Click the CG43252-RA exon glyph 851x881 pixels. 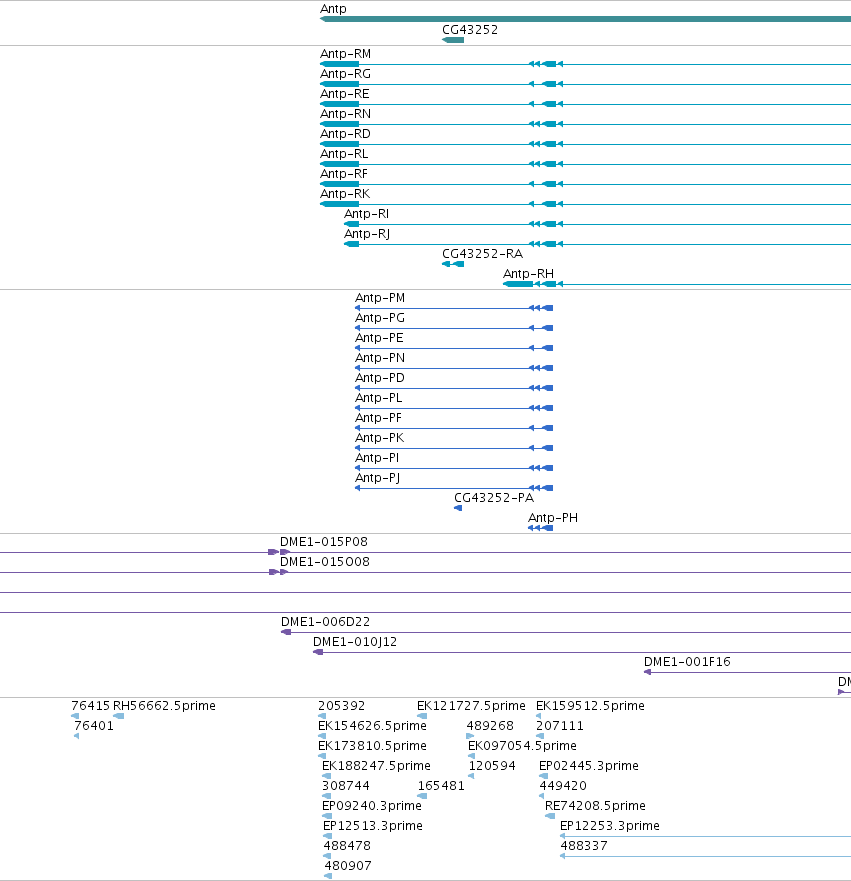click(453, 264)
